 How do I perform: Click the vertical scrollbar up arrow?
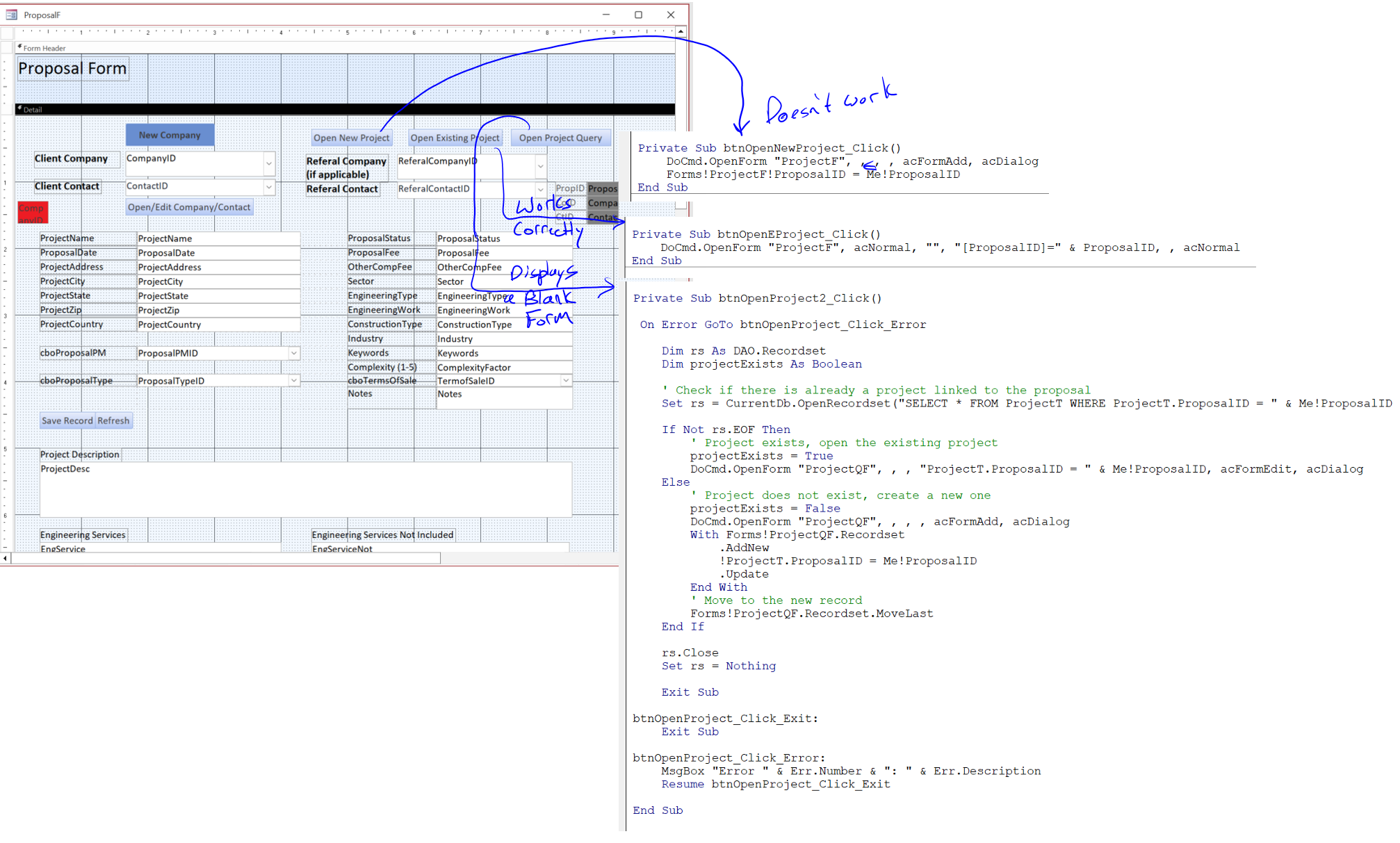681,32
